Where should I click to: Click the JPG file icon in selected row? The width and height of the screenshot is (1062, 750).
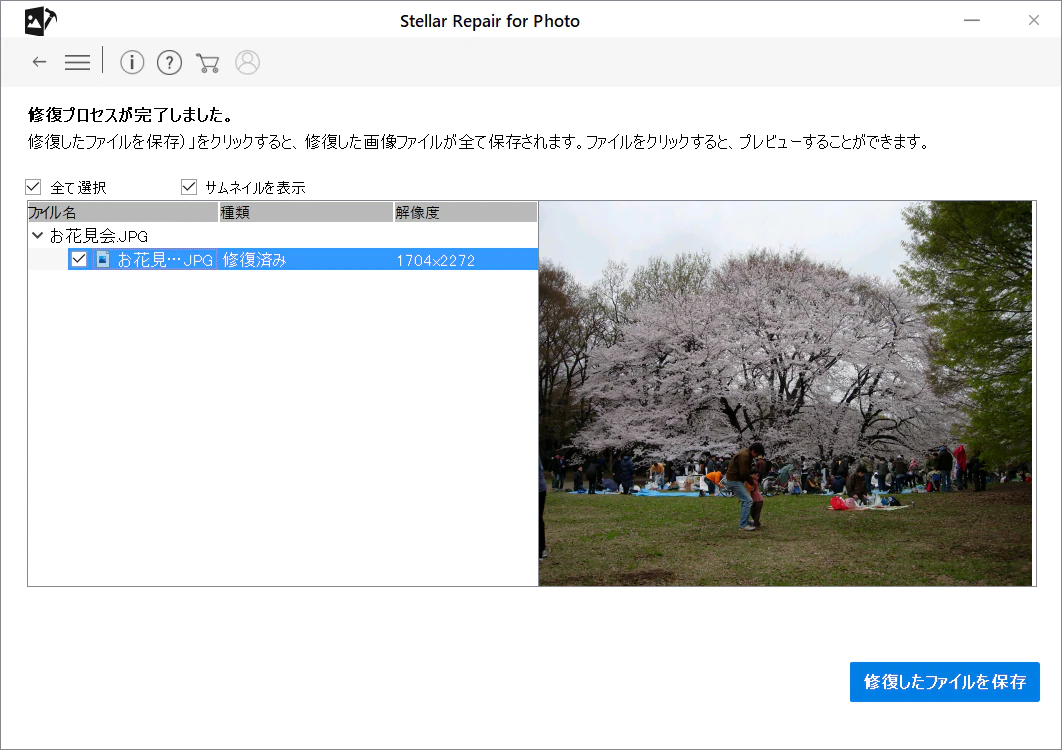pos(103,259)
